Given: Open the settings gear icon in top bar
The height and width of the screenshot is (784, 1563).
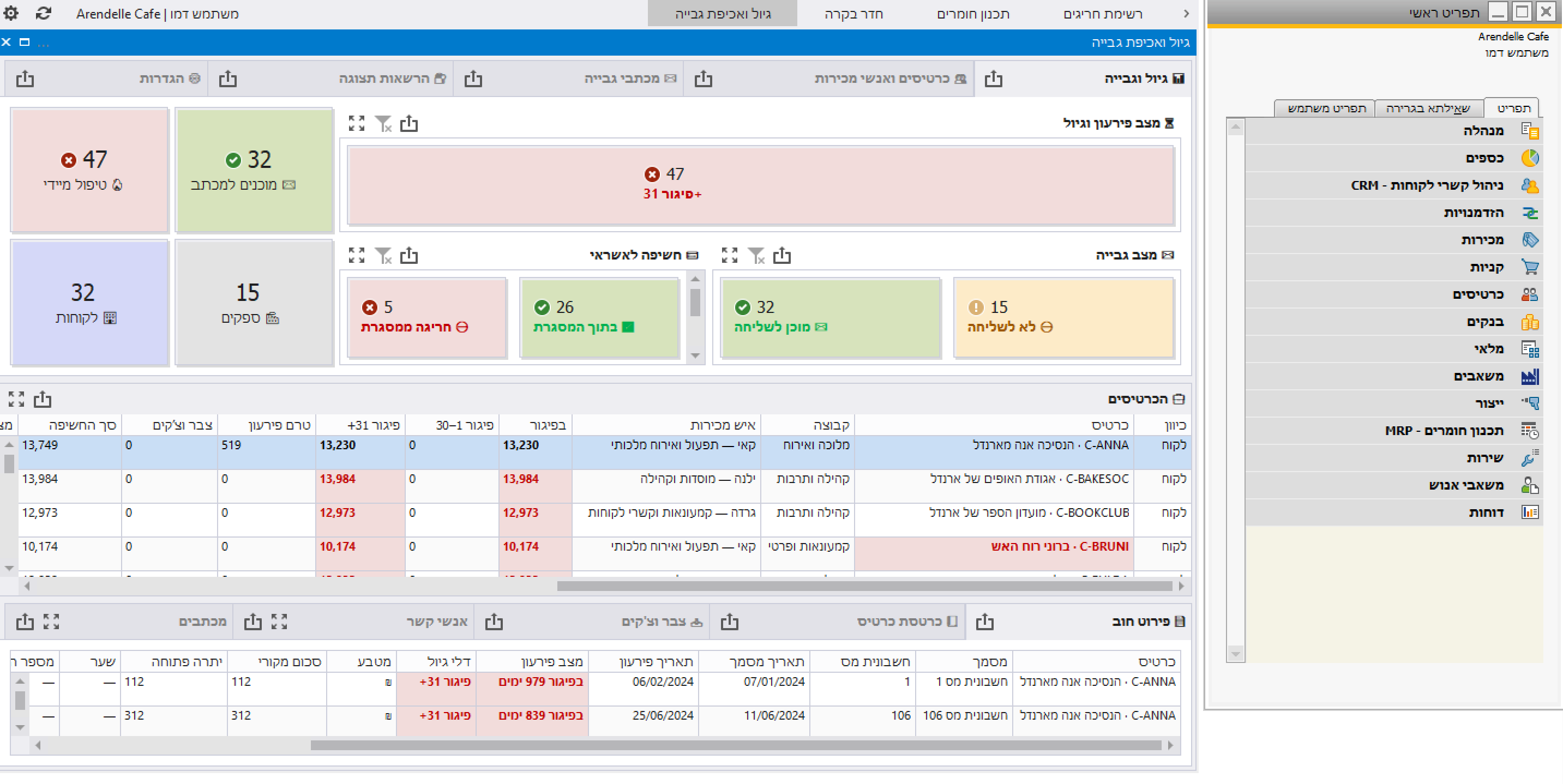Looking at the screenshot, I should click(11, 13).
